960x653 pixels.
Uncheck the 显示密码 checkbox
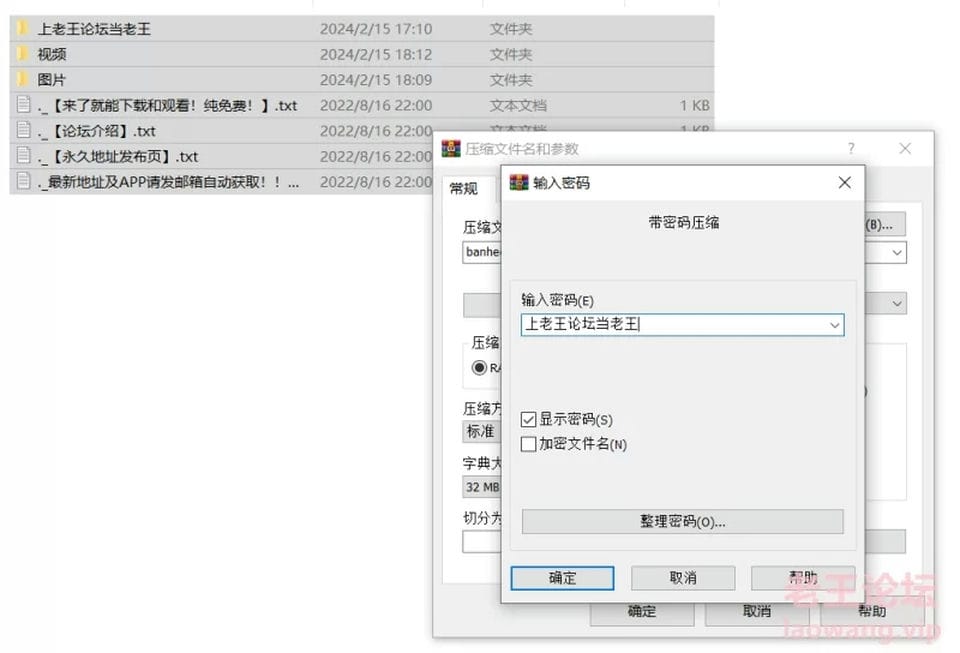pyautogui.click(x=528, y=419)
